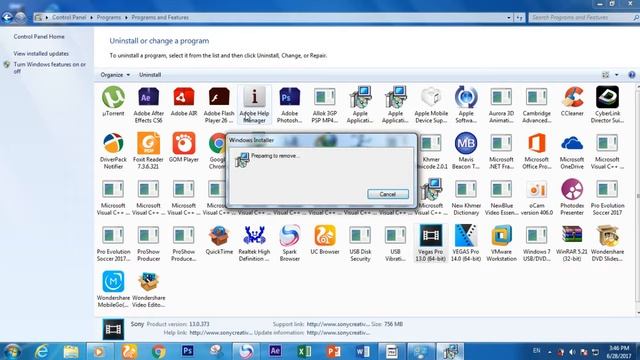640x360 pixels.
Task: Select the Adobe Photoshop program icon
Action: point(289,104)
